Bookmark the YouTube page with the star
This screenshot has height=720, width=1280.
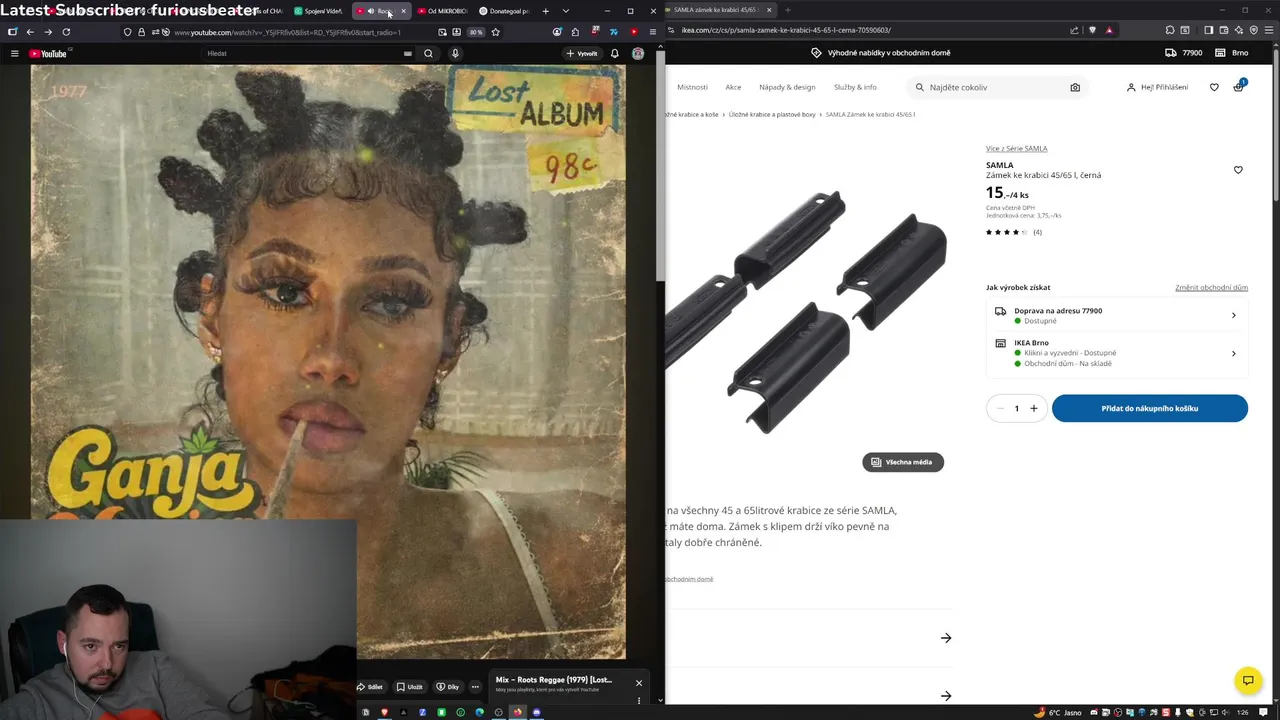click(x=495, y=32)
